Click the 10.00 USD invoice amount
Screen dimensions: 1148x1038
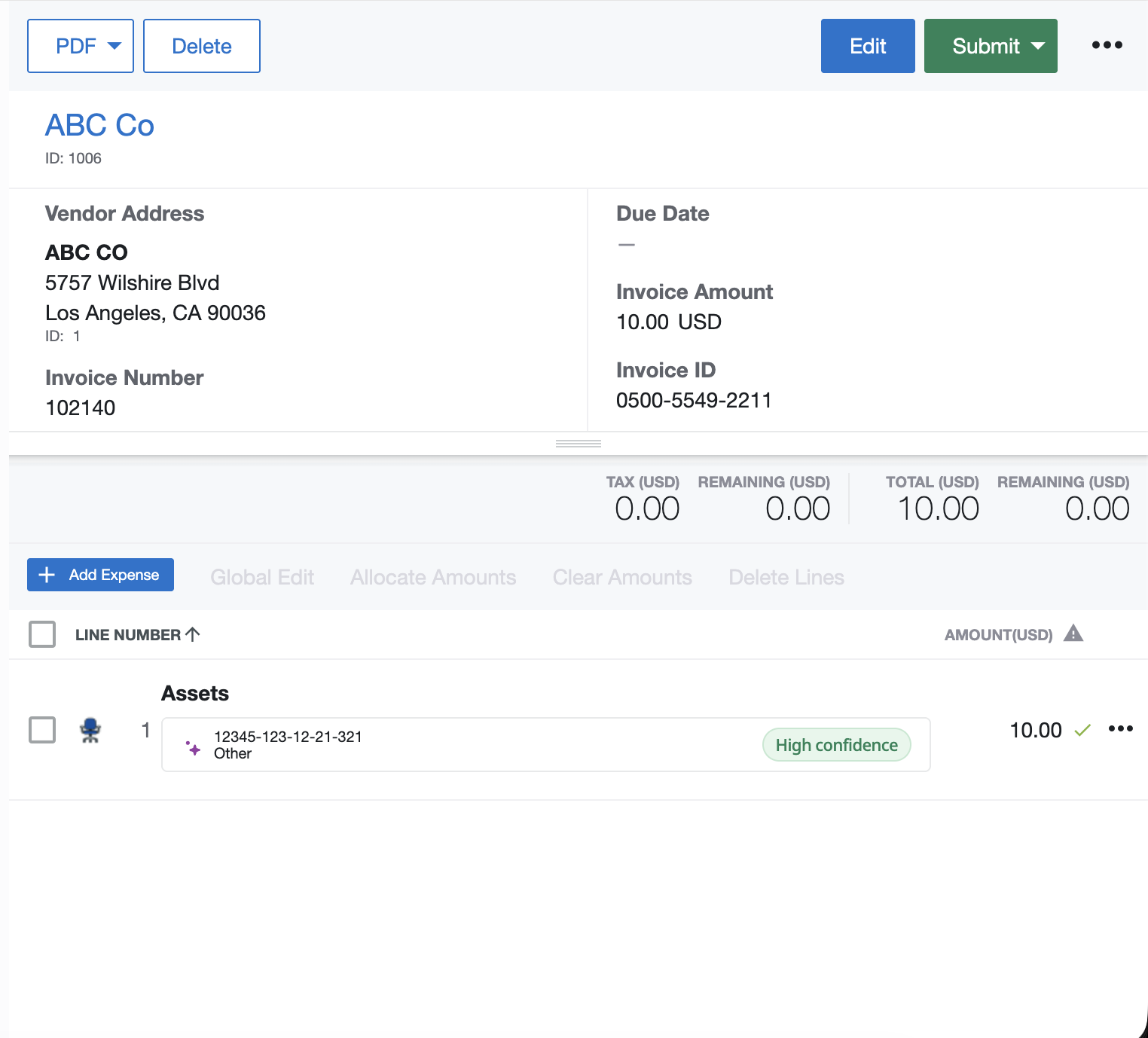point(669,322)
